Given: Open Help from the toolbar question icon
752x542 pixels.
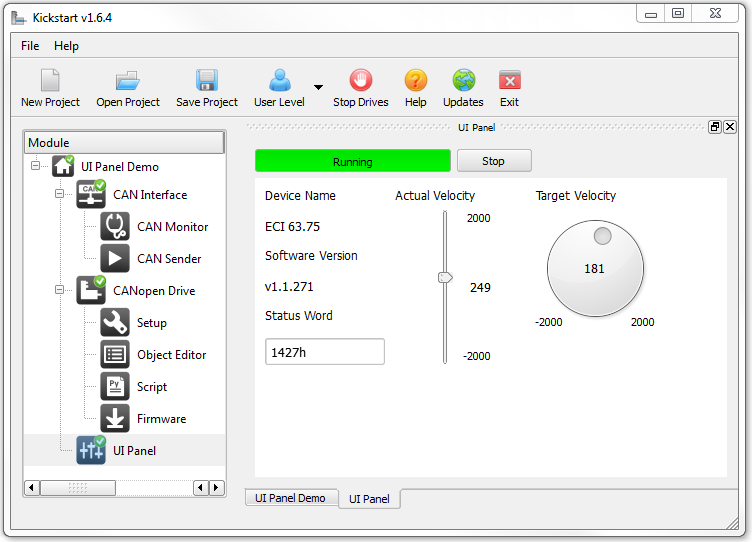Looking at the screenshot, I should click(415, 80).
